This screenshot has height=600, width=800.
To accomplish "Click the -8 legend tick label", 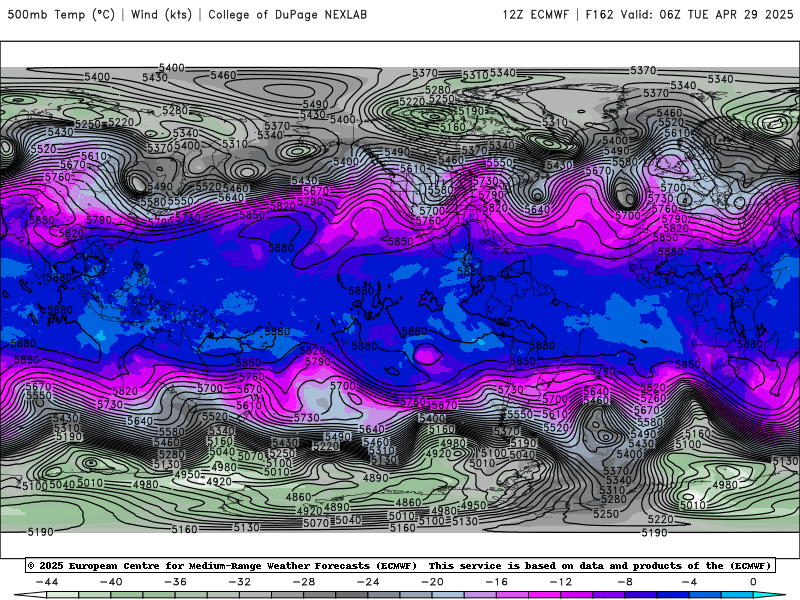I will (625, 582).
